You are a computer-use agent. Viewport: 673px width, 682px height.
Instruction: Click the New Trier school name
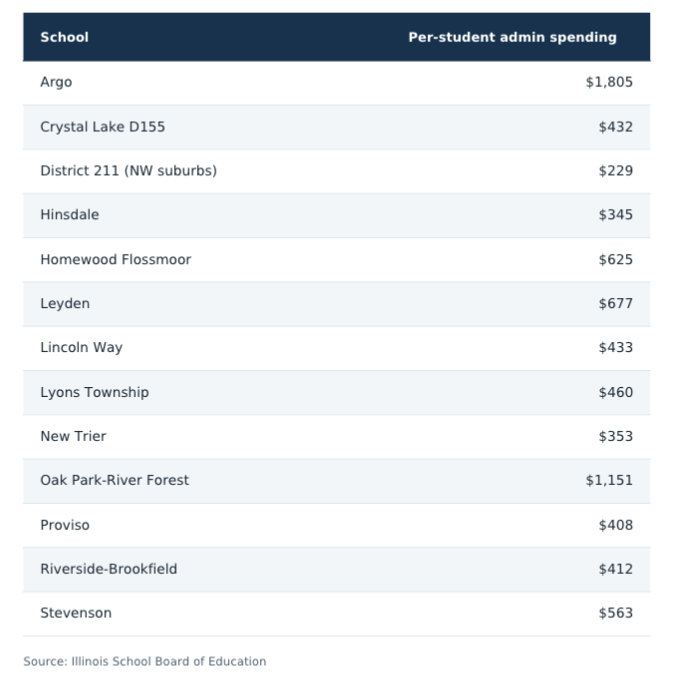73,436
